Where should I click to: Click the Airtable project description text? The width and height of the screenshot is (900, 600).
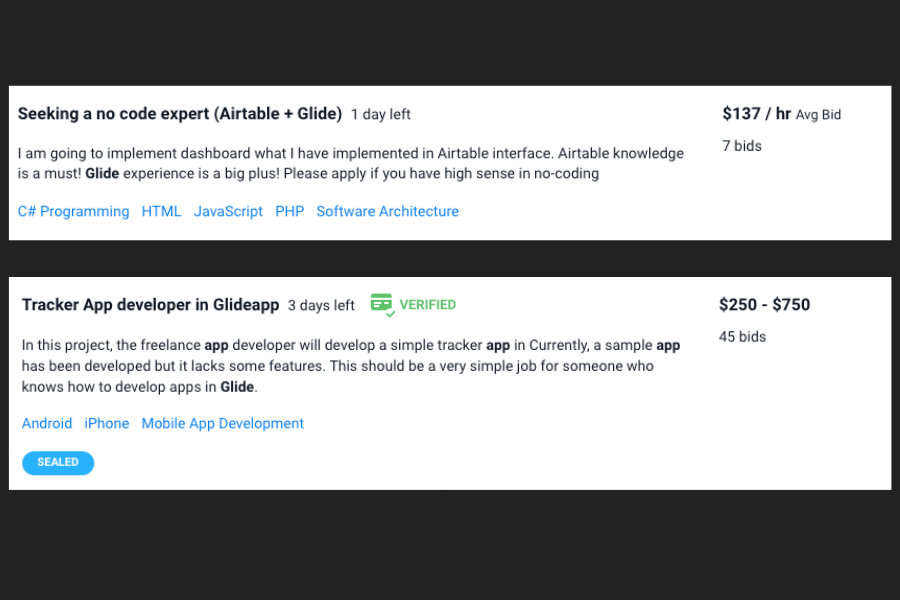pos(351,164)
